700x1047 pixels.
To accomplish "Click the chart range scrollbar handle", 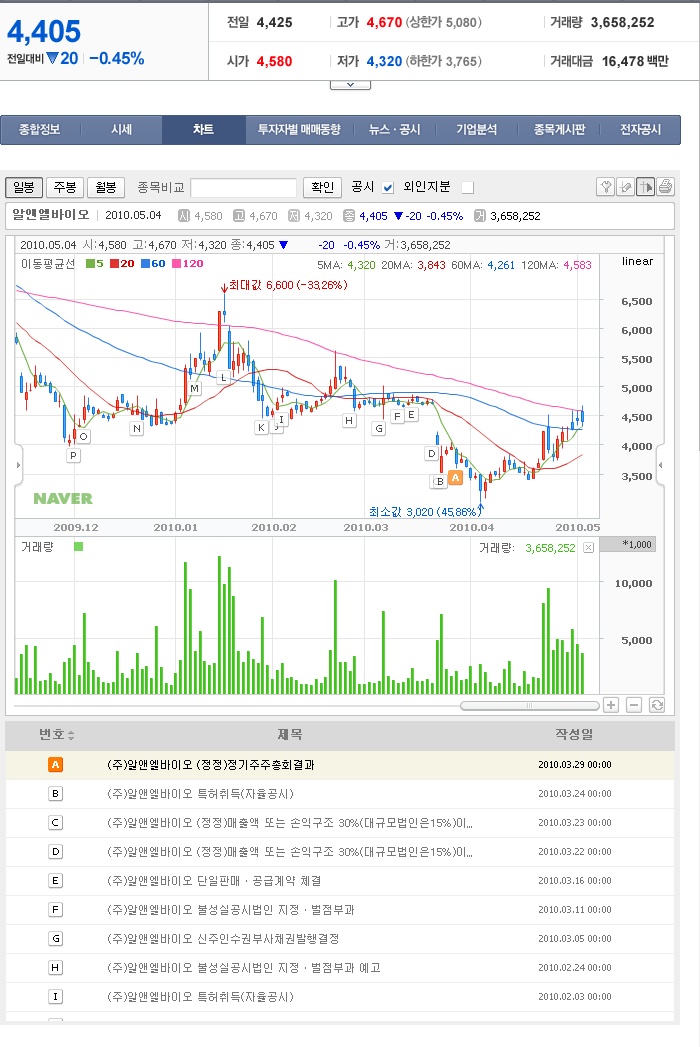I will pyautogui.click(x=530, y=706).
